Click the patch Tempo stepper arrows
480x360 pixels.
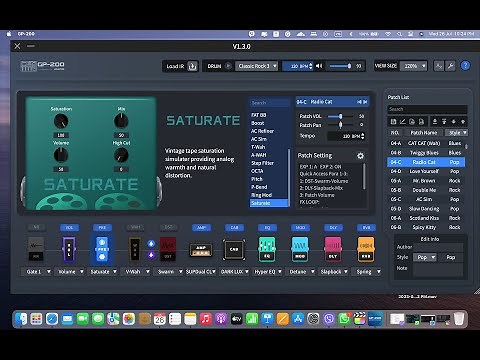tap(363, 136)
